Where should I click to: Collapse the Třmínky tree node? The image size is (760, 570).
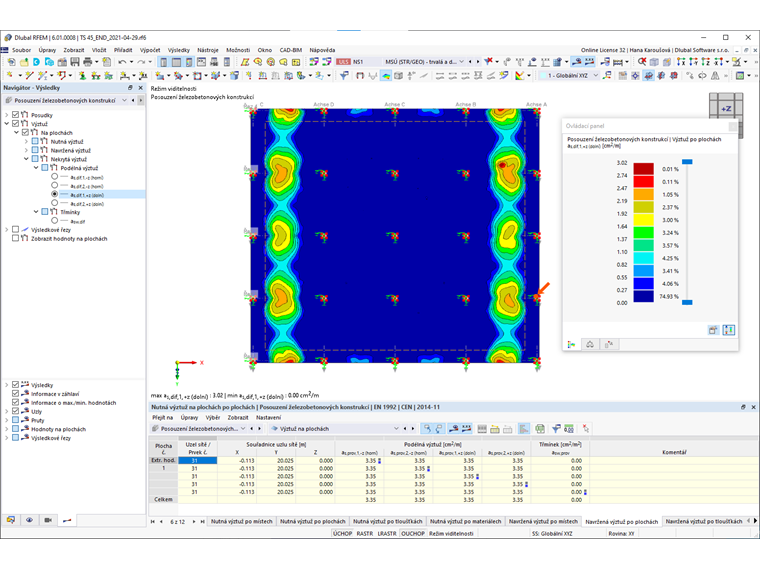pos(36,212)
